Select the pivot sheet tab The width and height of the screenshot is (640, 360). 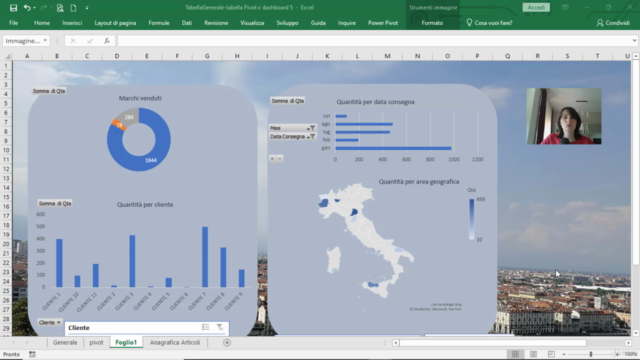96,342
